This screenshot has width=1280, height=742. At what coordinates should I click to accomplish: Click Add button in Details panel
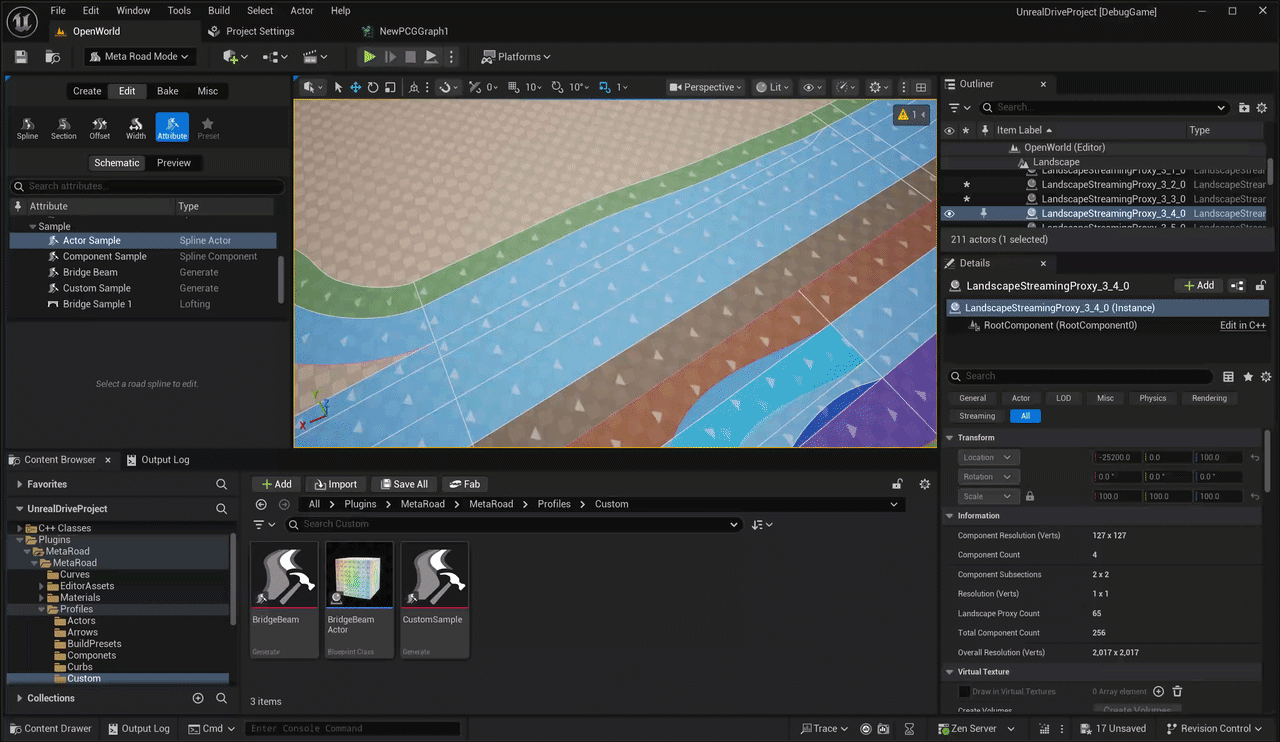point(1199,286)
